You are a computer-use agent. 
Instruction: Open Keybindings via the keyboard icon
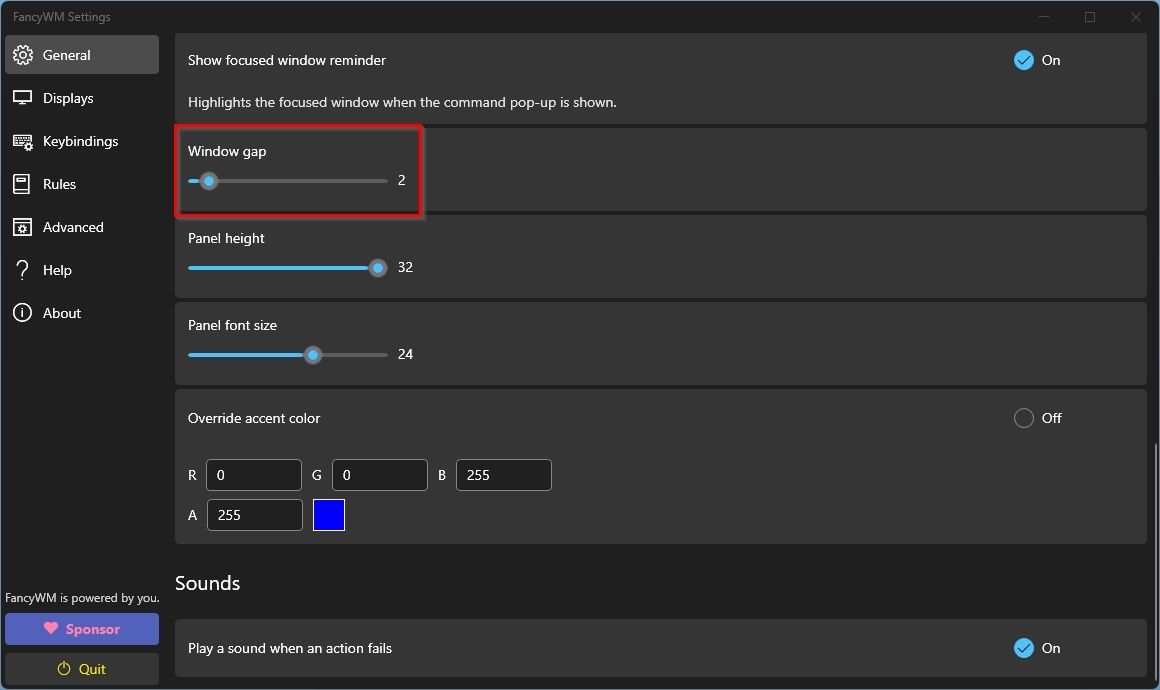click(x=22, y=141)
